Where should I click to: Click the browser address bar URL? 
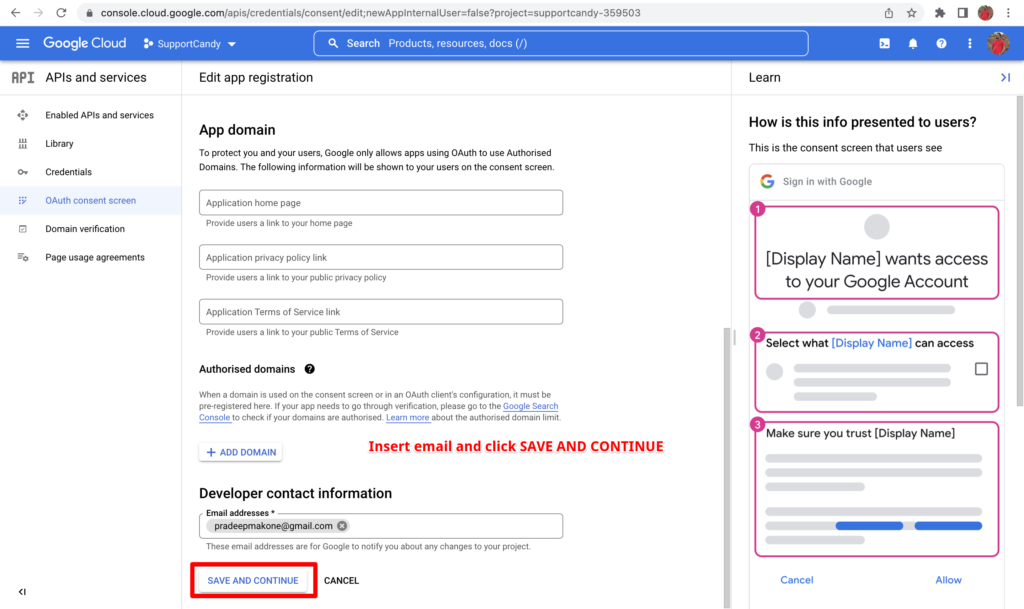pos(370,12)
